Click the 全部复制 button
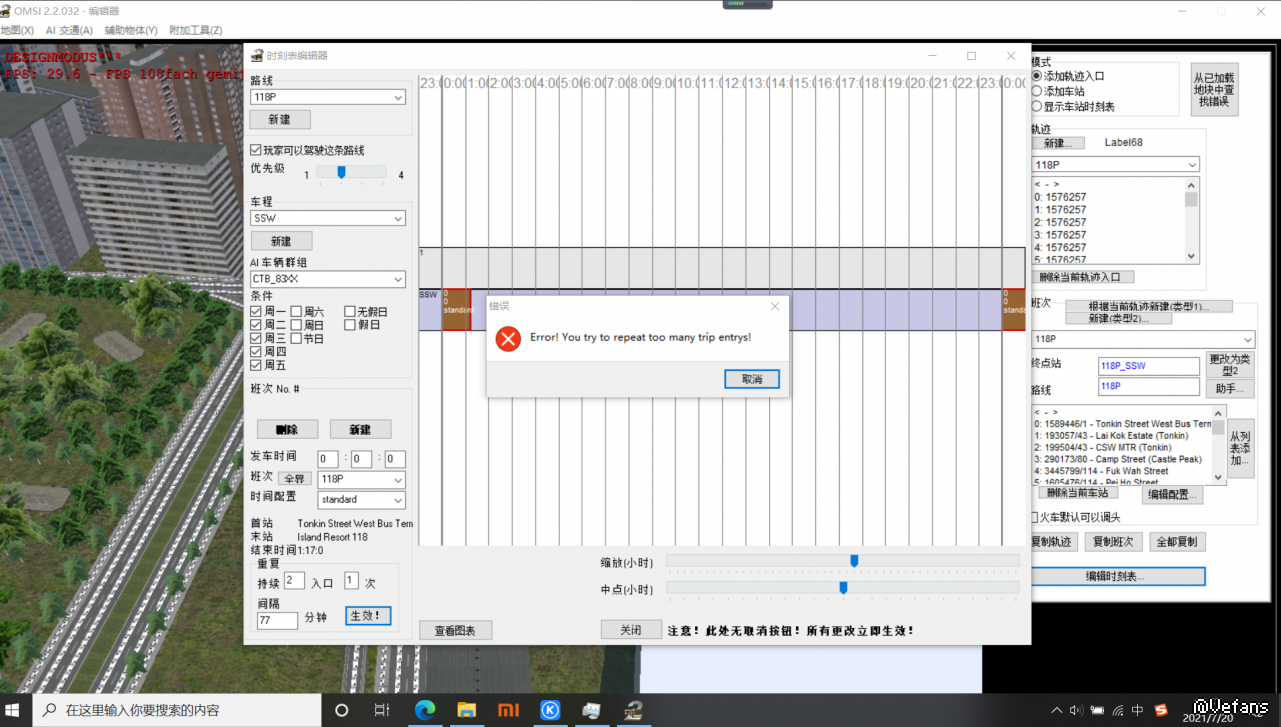The image size is (1281, 727). click(1179, 542)
